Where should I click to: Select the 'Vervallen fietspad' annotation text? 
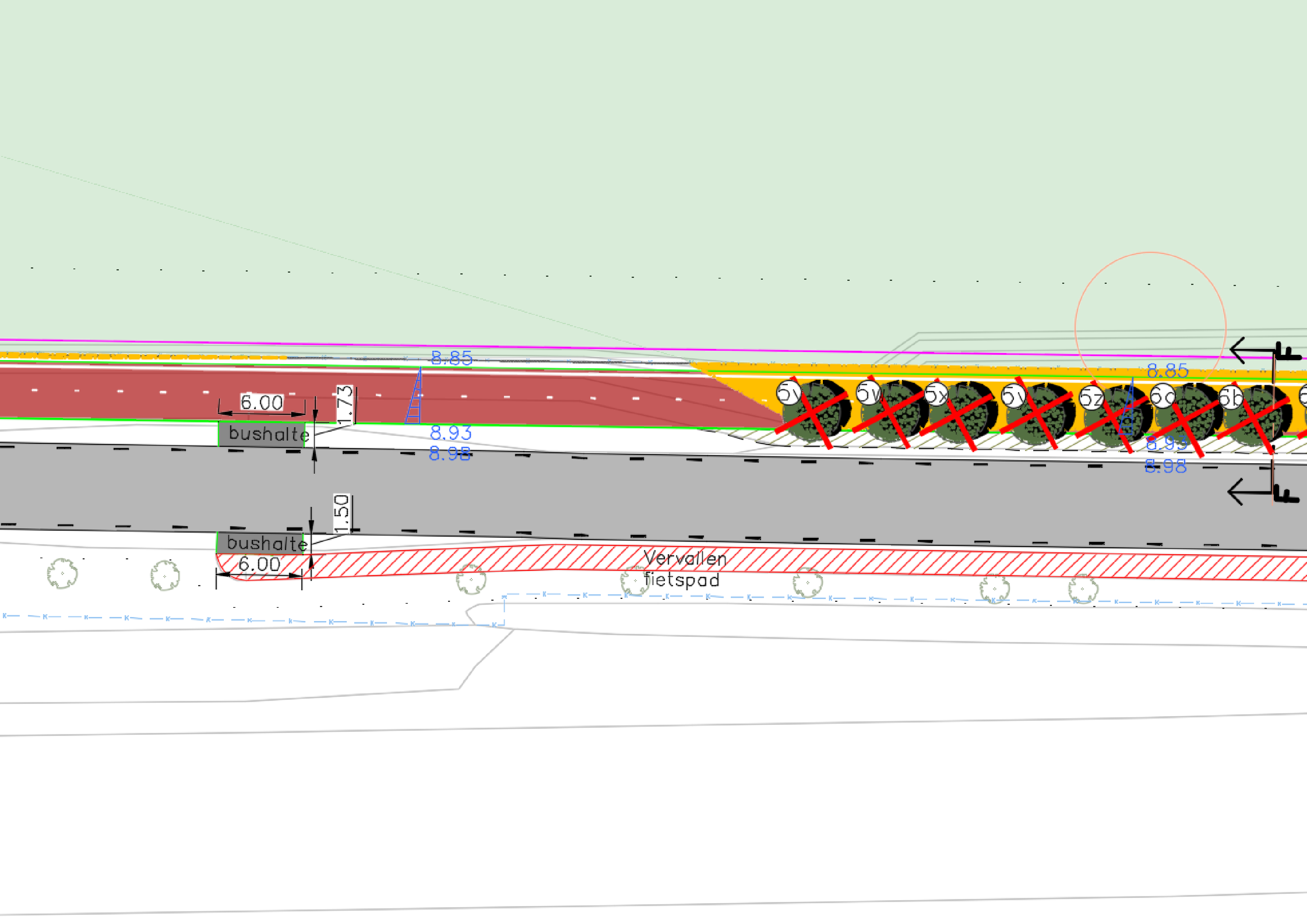[684, 569]
